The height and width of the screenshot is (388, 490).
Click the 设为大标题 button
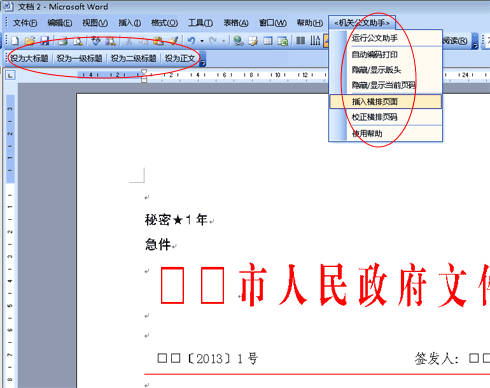click(x=29, y=58)
